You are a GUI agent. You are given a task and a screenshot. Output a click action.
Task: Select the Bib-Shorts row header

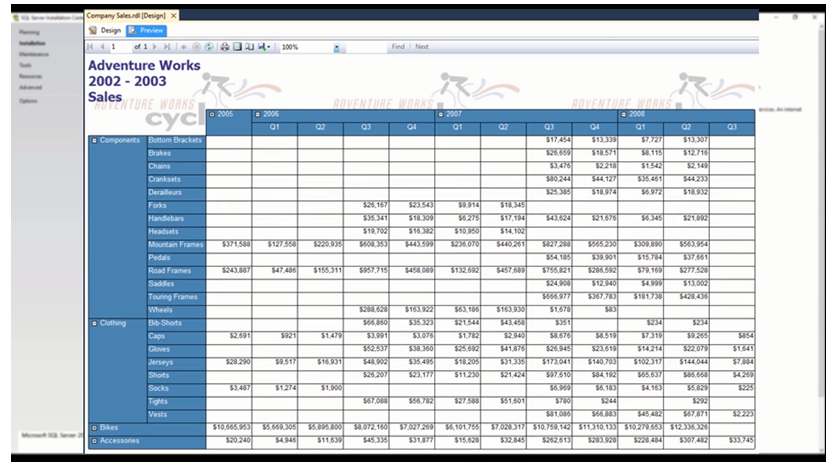point(176,323)
